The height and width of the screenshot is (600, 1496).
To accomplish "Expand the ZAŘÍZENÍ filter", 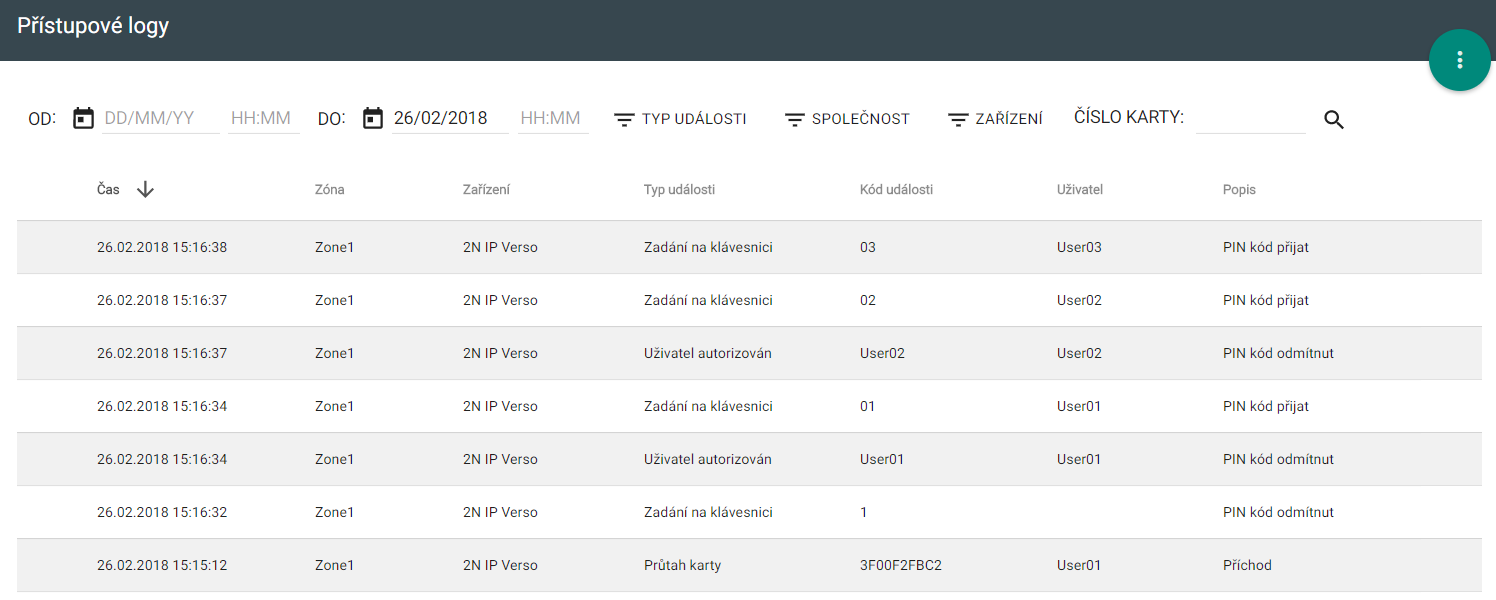I will (x=995, y=119).
